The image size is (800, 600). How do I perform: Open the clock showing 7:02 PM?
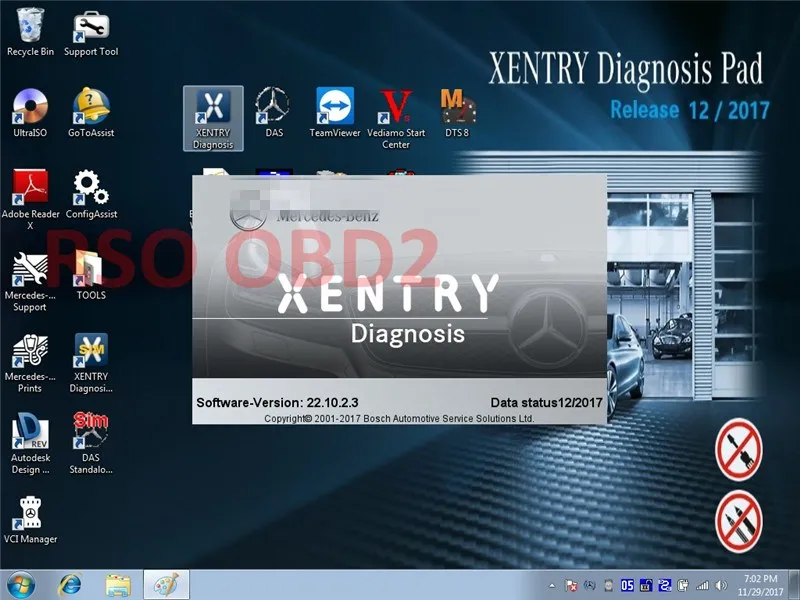coord(760,585)
